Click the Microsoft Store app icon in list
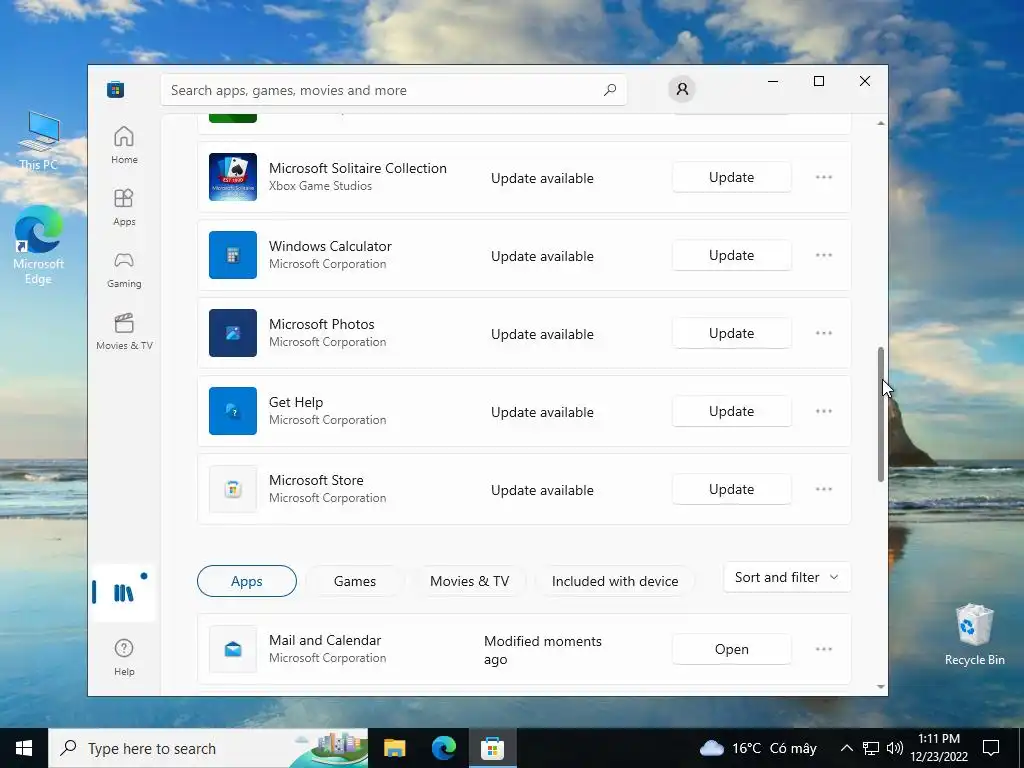This screenshot has width=1024, height=768. 232,489
